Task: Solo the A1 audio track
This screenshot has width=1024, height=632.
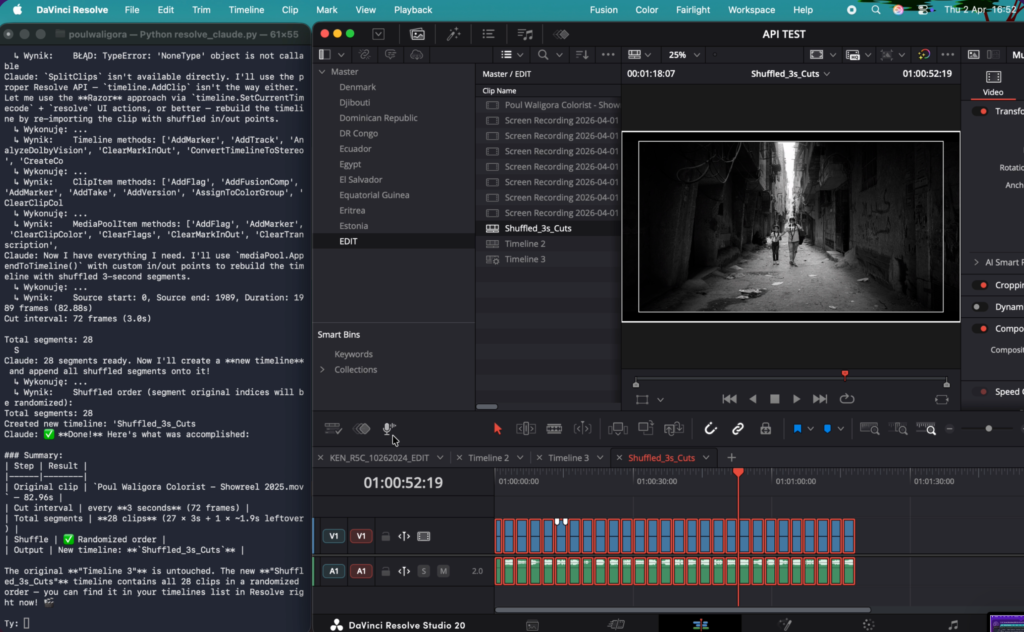Action: coord(424,571)
